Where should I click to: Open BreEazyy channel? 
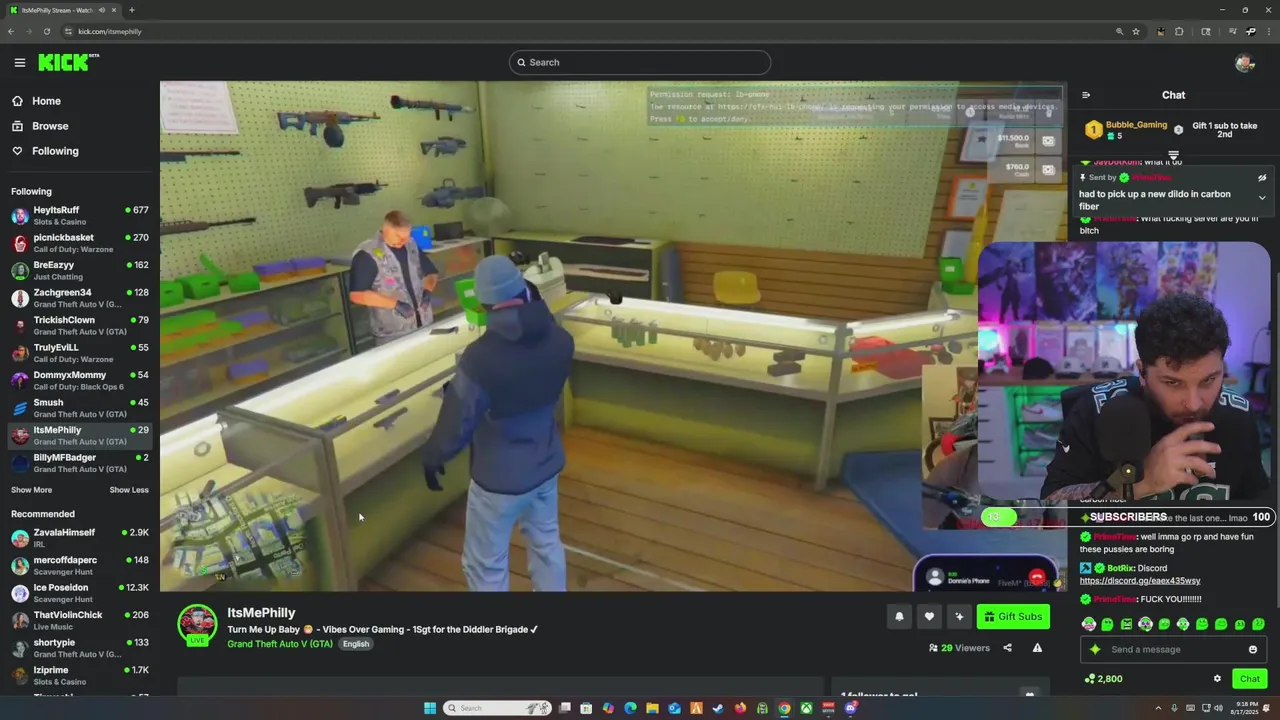point(80,270)
